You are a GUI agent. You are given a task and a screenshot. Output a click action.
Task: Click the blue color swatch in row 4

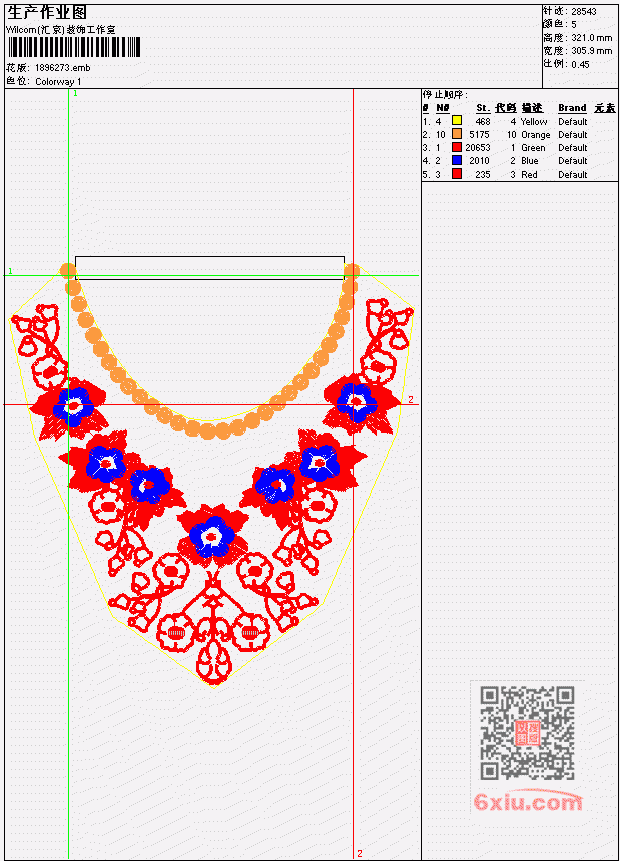pos(456,160)
